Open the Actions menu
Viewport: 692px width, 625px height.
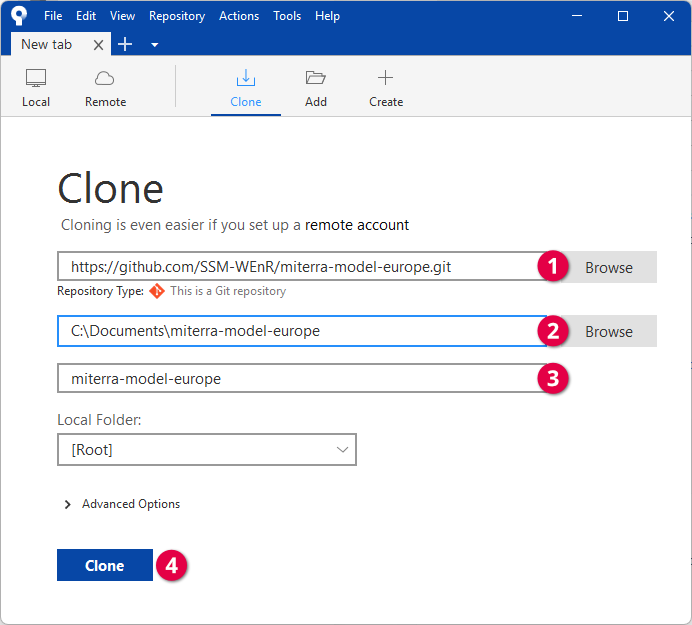(239, 16)
